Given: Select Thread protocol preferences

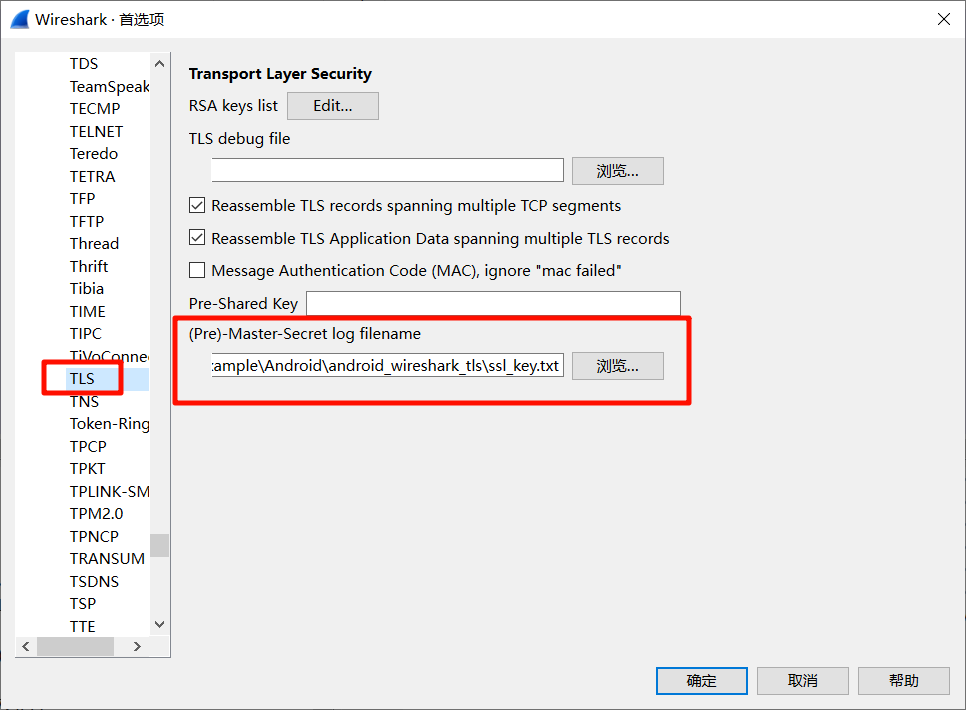Looking at the screenshot, I should pos(94,243).
